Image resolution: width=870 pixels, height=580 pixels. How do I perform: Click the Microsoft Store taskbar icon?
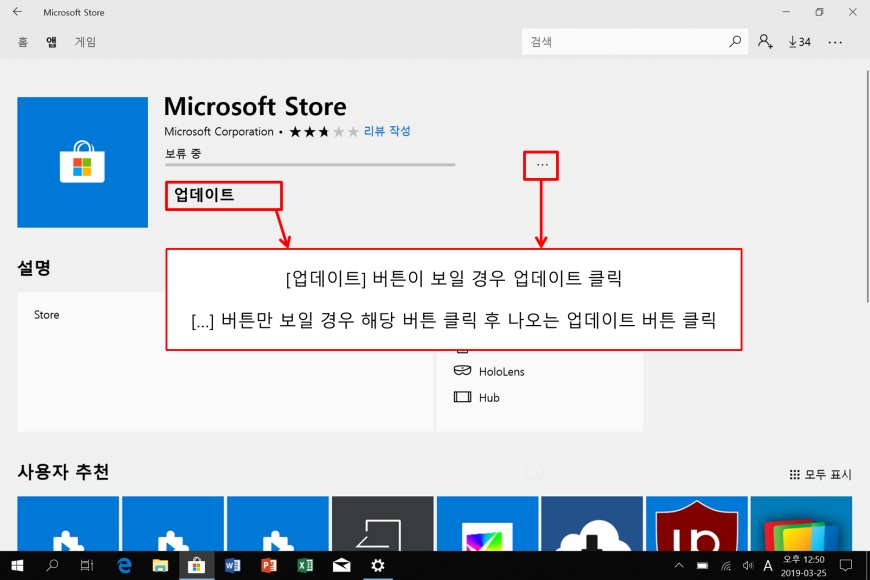196,566
